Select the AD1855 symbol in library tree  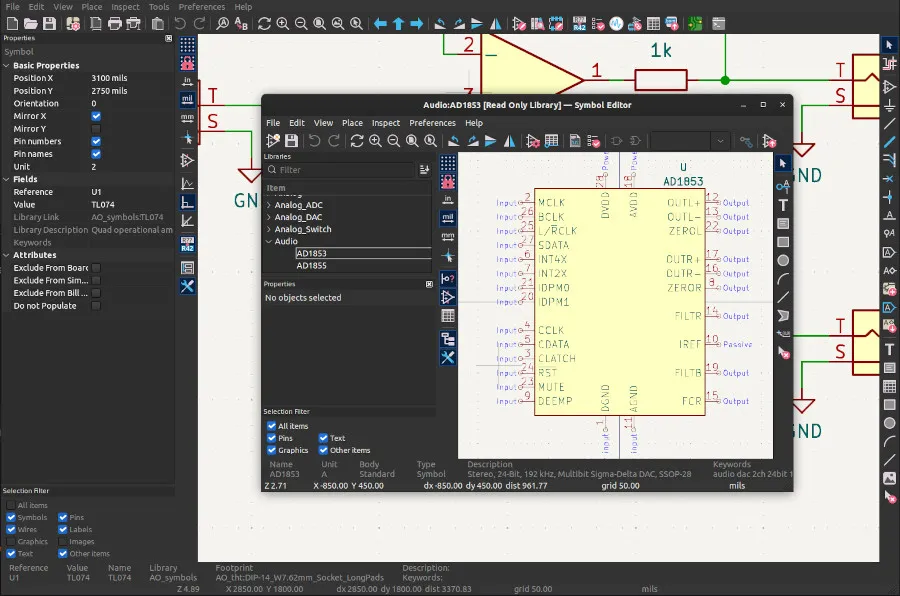tap(311, 265)
